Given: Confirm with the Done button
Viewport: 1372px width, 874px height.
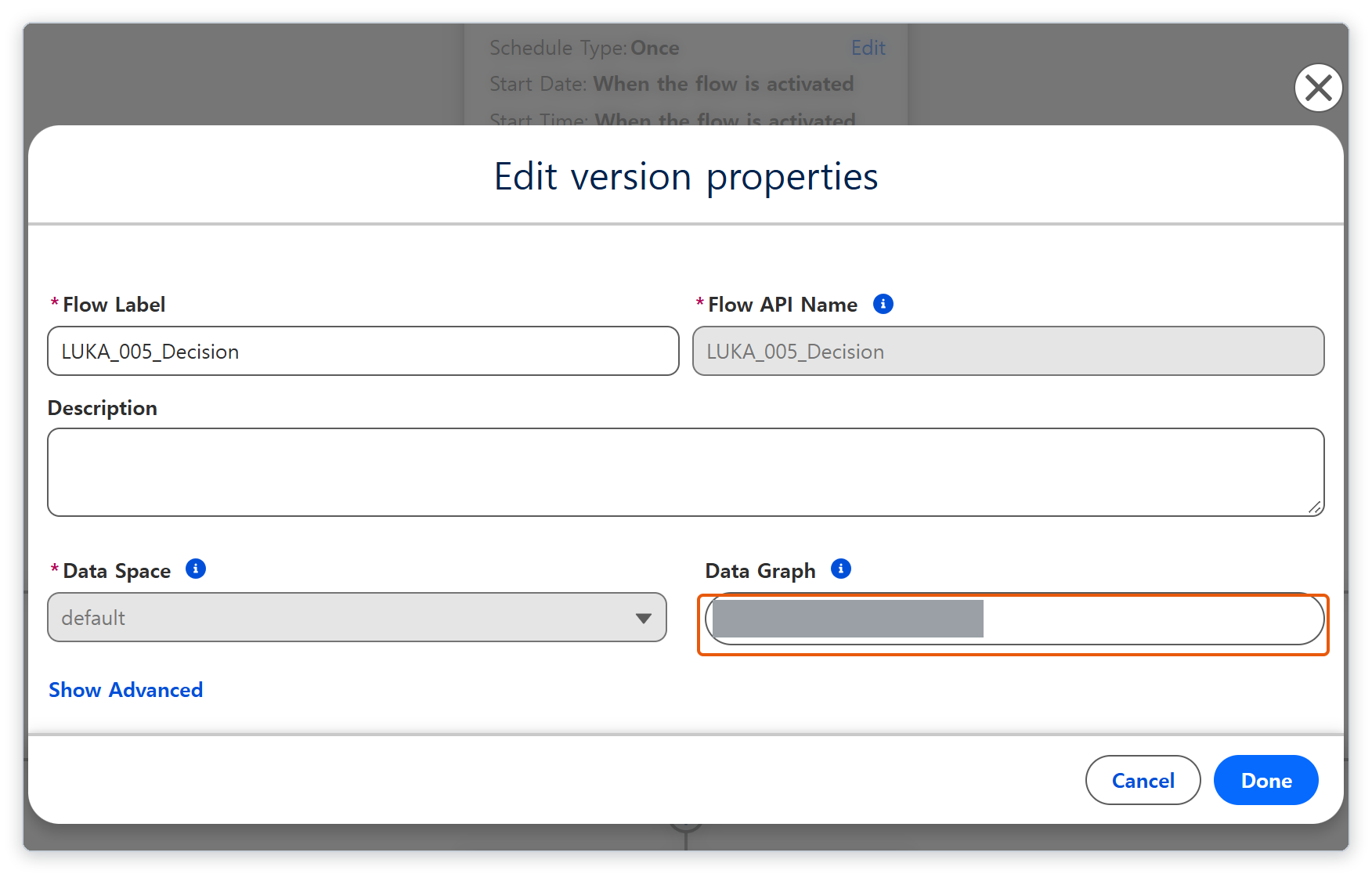Looking at the screenshot, I should coord(1266,780).
